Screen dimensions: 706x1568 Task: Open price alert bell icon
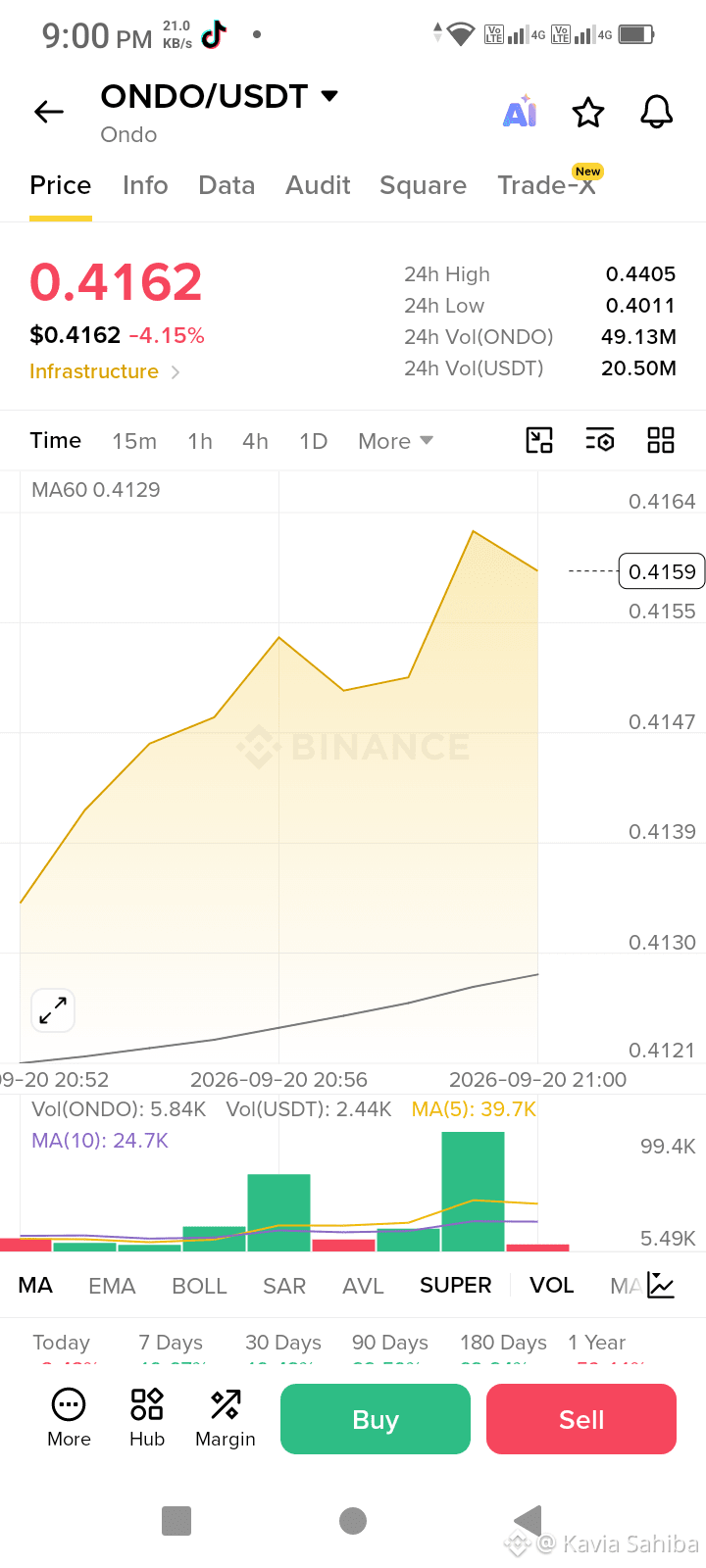[x=657, y=112]
